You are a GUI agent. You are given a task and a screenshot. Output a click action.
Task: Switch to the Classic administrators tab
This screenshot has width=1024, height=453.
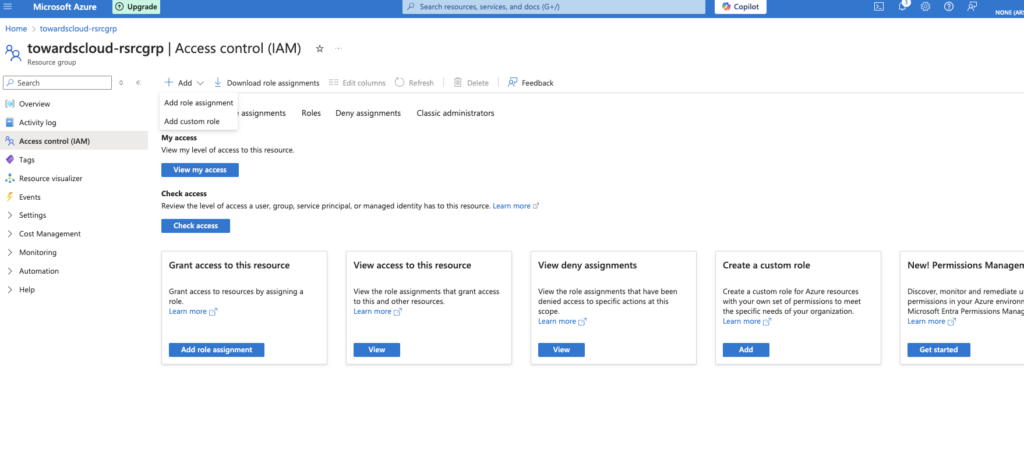tap(455, 113)
